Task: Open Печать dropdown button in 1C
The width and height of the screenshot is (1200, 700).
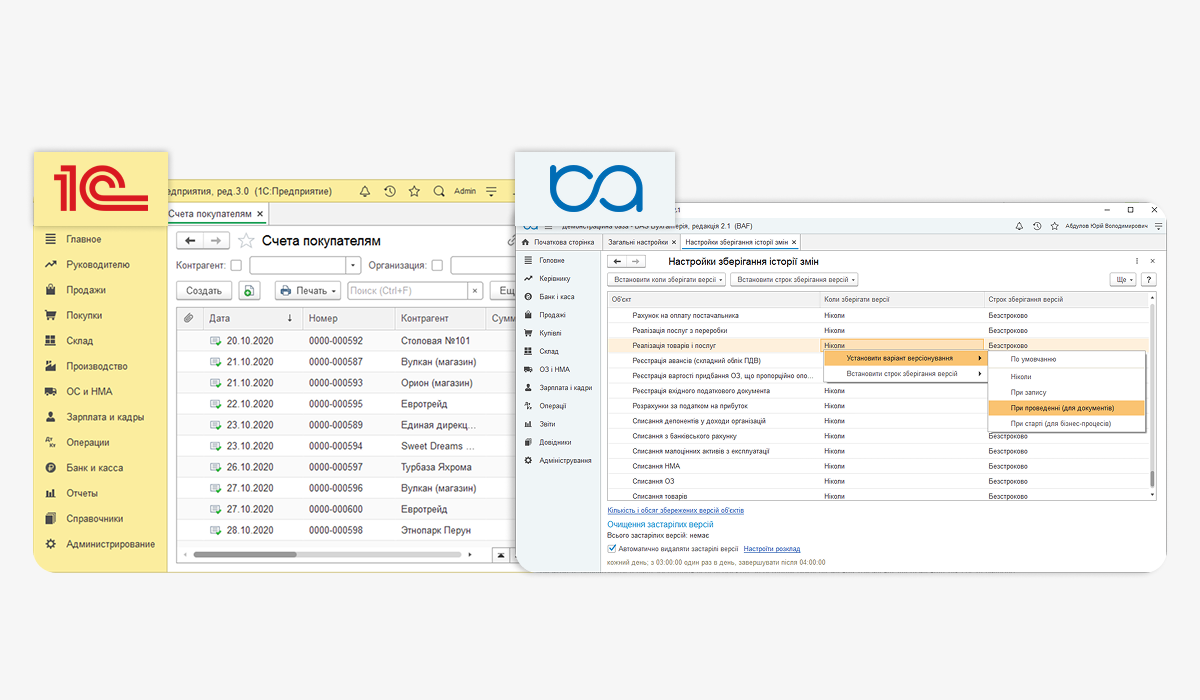Action: click(x=308, y=290)
